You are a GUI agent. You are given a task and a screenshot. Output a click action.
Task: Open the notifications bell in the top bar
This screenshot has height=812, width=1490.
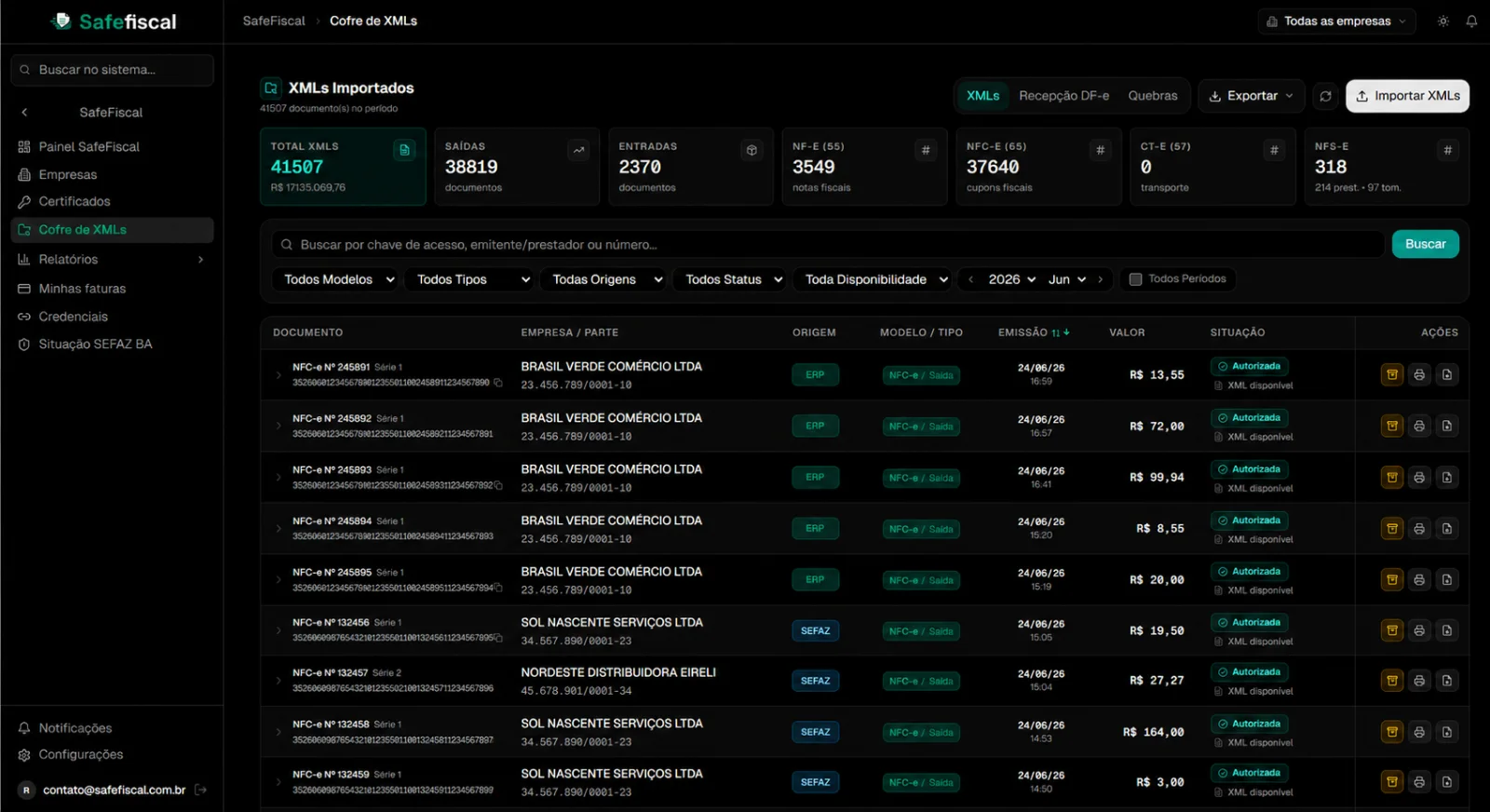click(x=1471, y=21)
